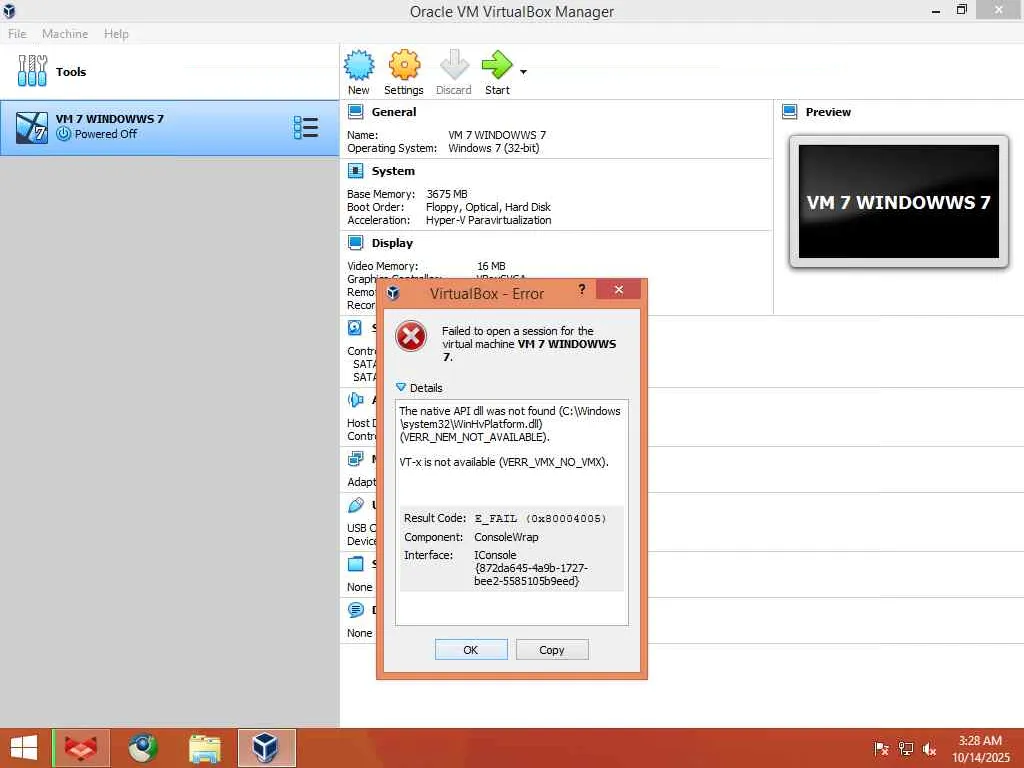
Task: Click the Description section speech icon
Action: (355, 610)
